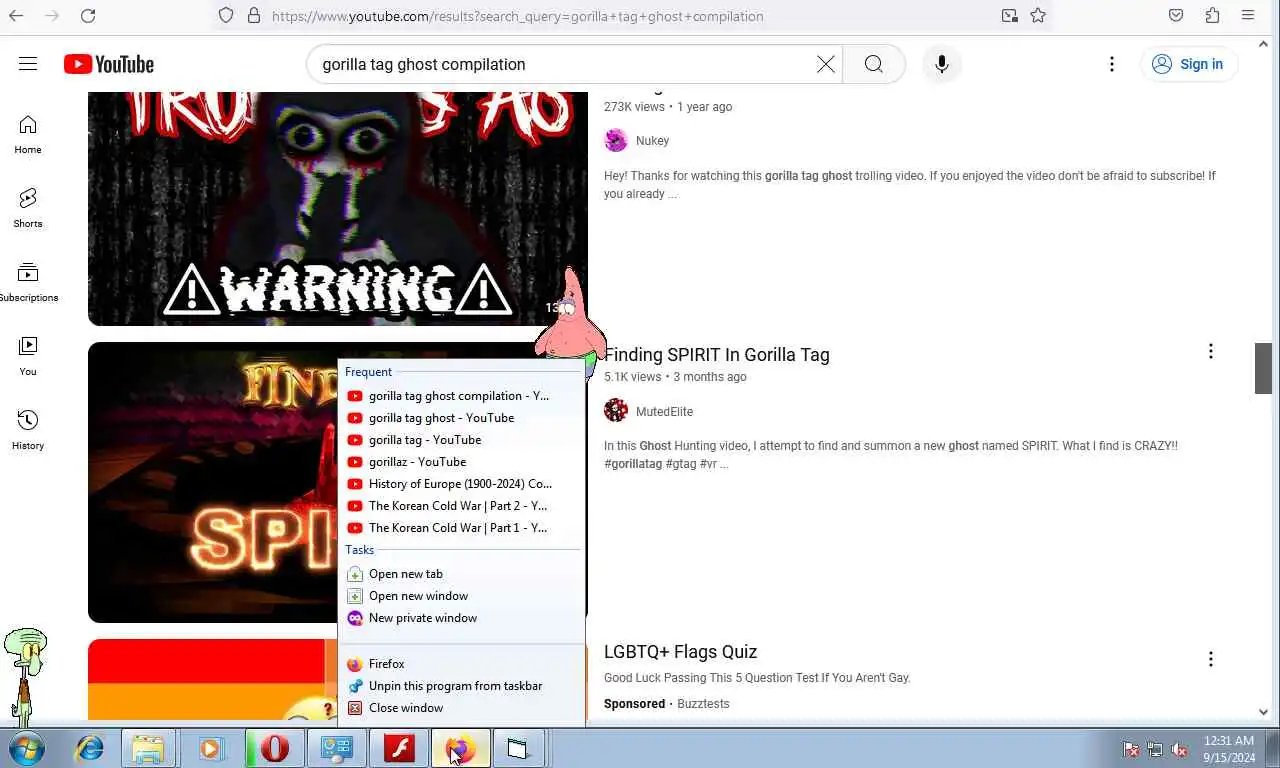Jump list: gorilla tag ghost compilation entry

[461, 396]
